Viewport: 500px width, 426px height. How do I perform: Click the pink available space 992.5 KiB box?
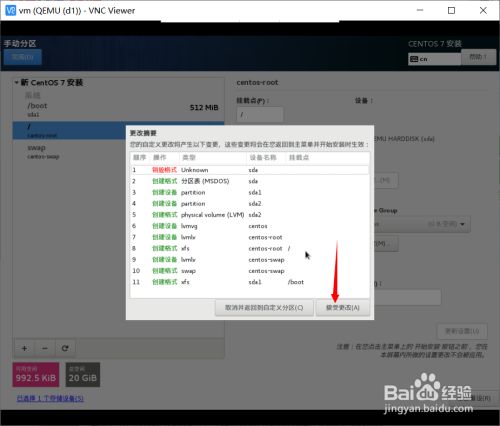36,375
